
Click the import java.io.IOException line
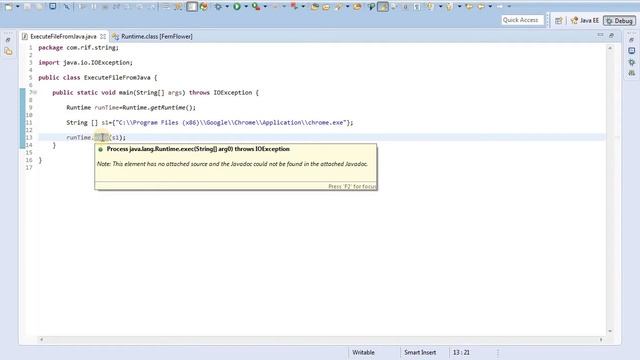point(85,62)
